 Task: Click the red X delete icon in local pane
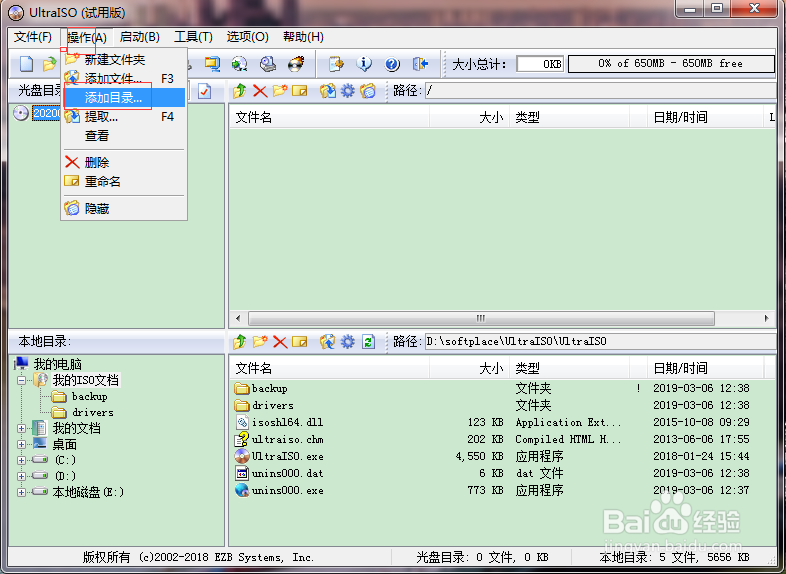280,342
